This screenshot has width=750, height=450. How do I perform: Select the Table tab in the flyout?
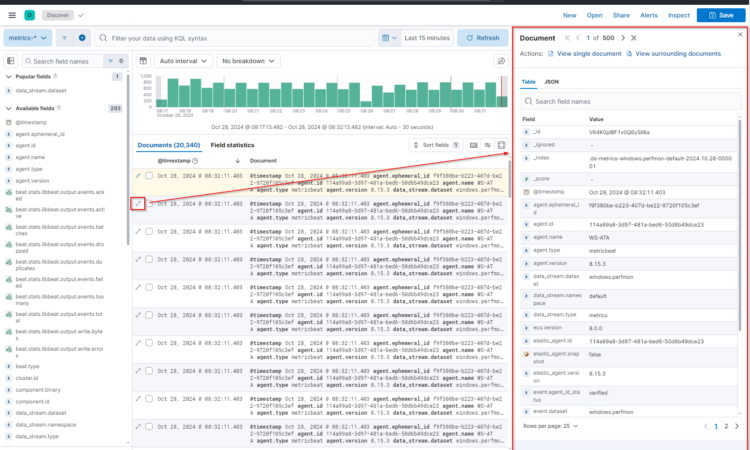click(528, 82)
